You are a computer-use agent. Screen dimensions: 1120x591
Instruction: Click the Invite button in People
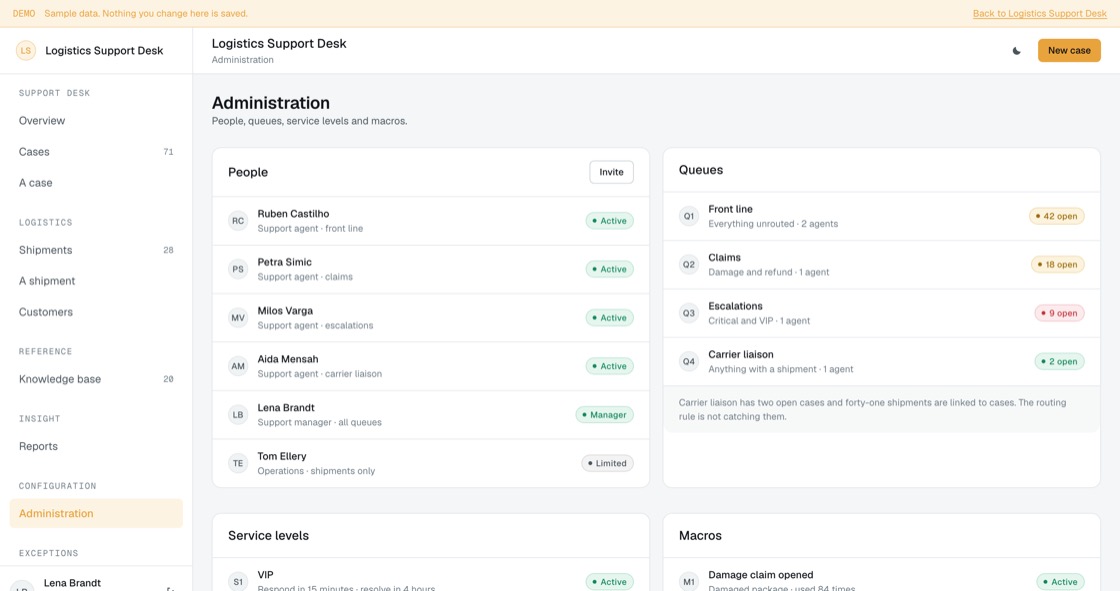[611, 172]
